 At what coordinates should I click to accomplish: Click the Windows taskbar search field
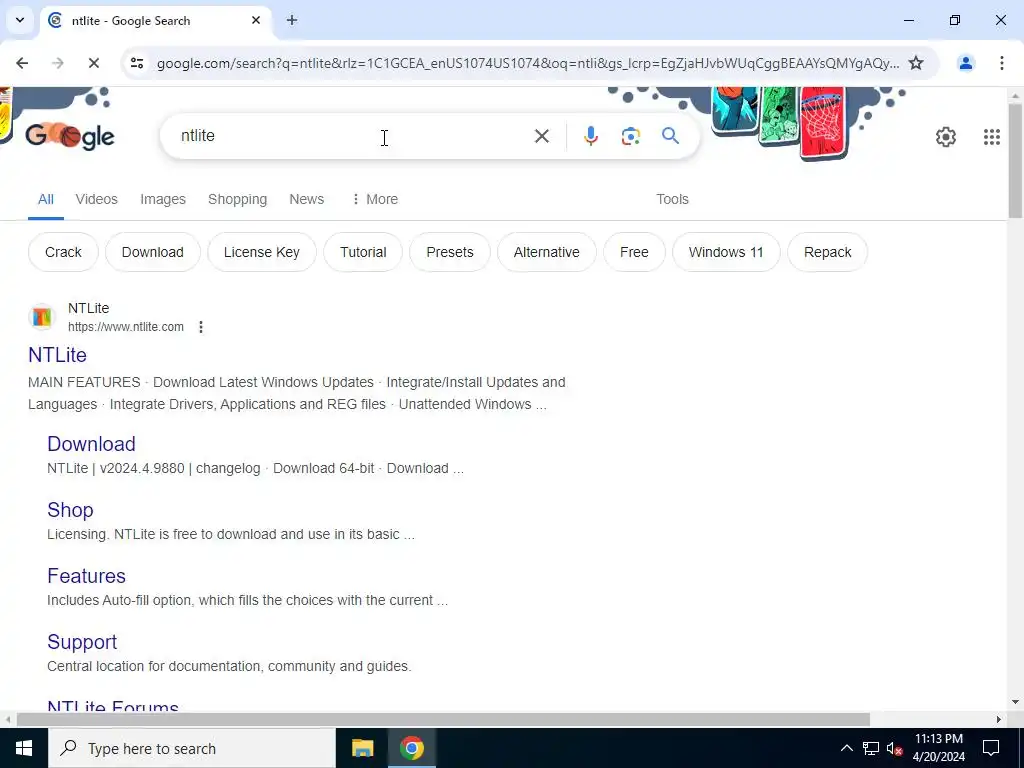(x=191, y=748)
